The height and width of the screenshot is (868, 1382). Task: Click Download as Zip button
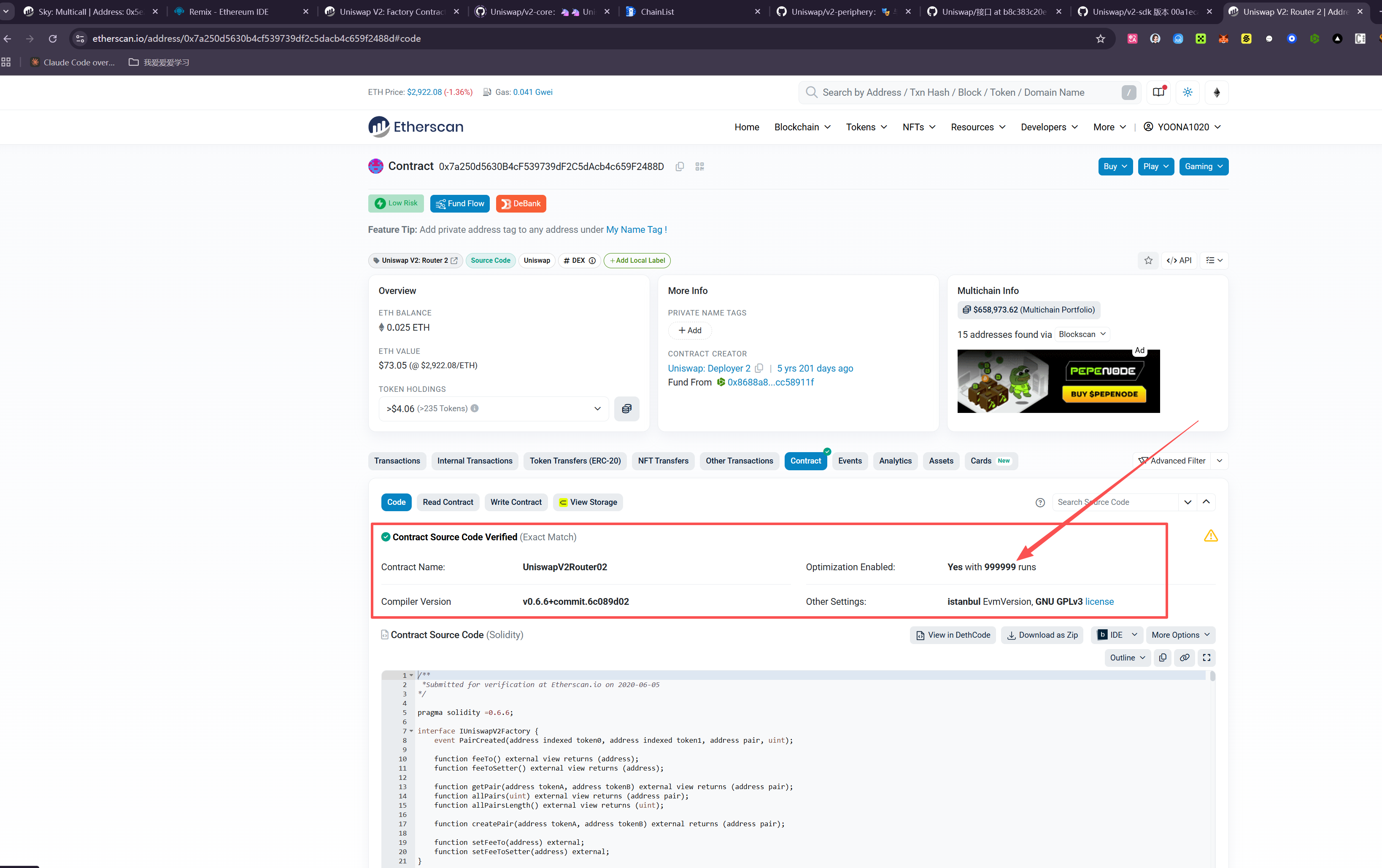click(1042, 634)
